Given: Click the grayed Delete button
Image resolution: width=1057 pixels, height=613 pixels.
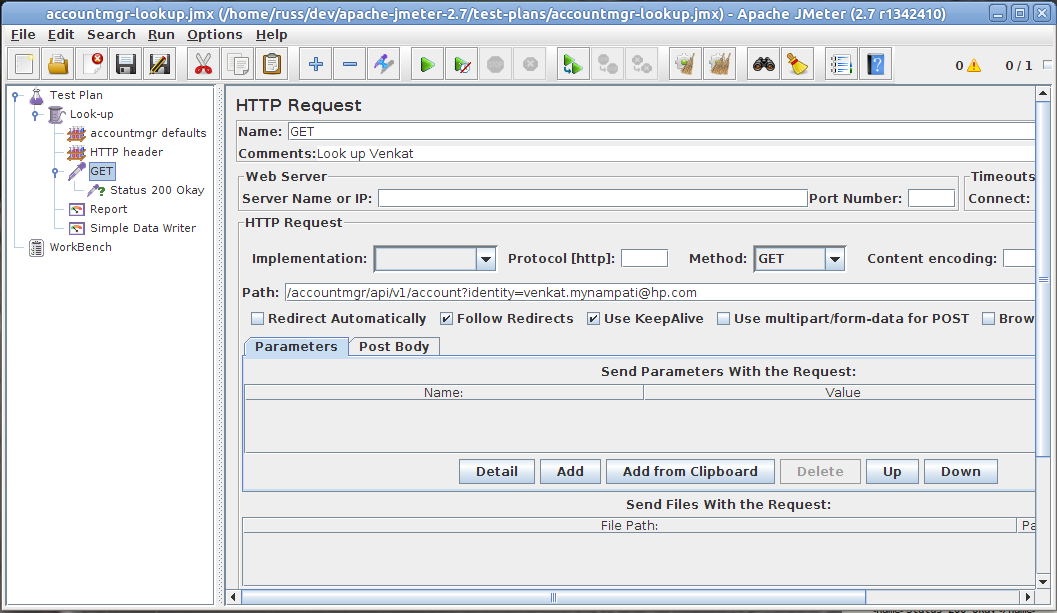Looking at the screenshot, I should (x=820, y=471).
